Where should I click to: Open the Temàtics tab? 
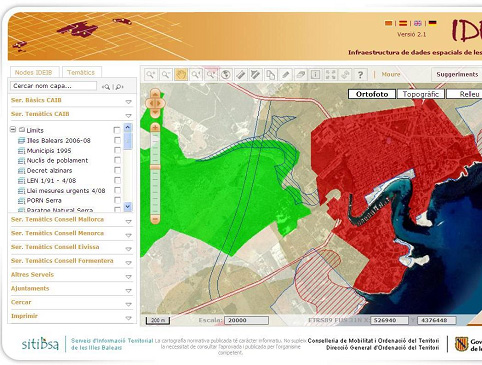pyautogui.click(x=81, y=72)
